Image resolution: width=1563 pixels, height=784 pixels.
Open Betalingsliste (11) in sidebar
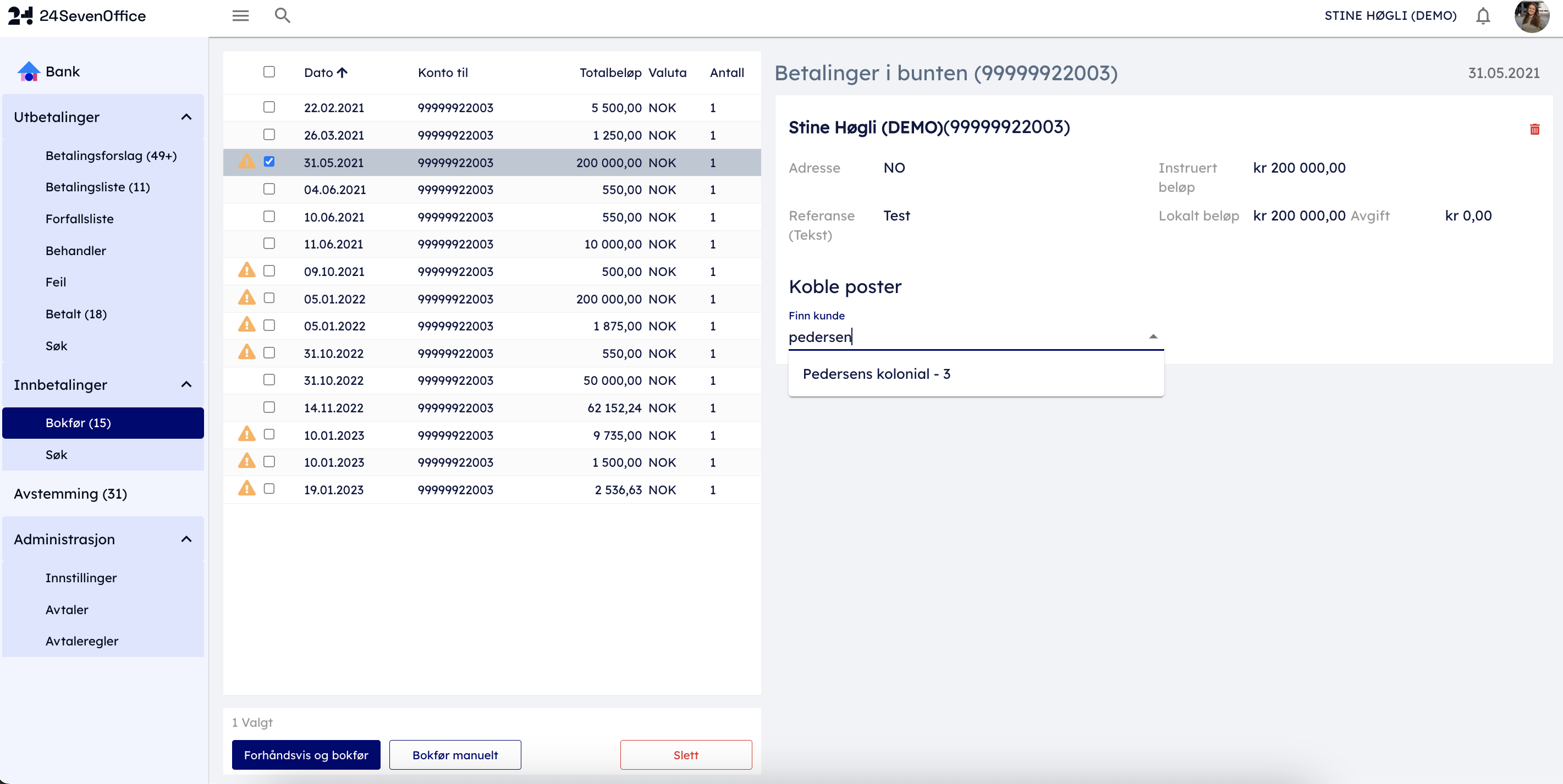pyautogui.click(x=97, y=187)
